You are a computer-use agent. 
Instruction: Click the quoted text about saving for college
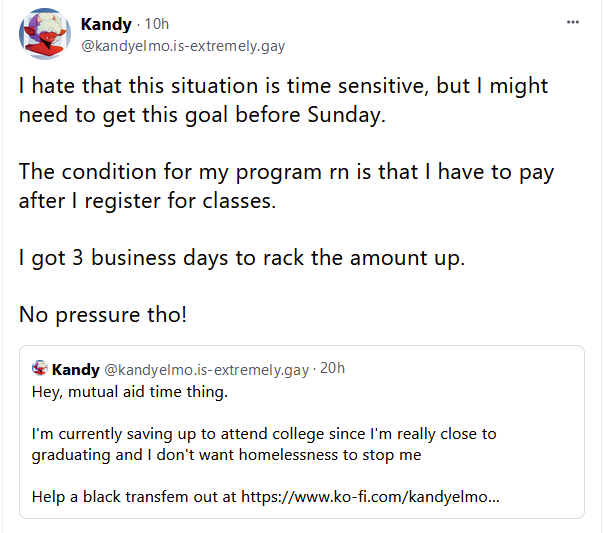264,434
